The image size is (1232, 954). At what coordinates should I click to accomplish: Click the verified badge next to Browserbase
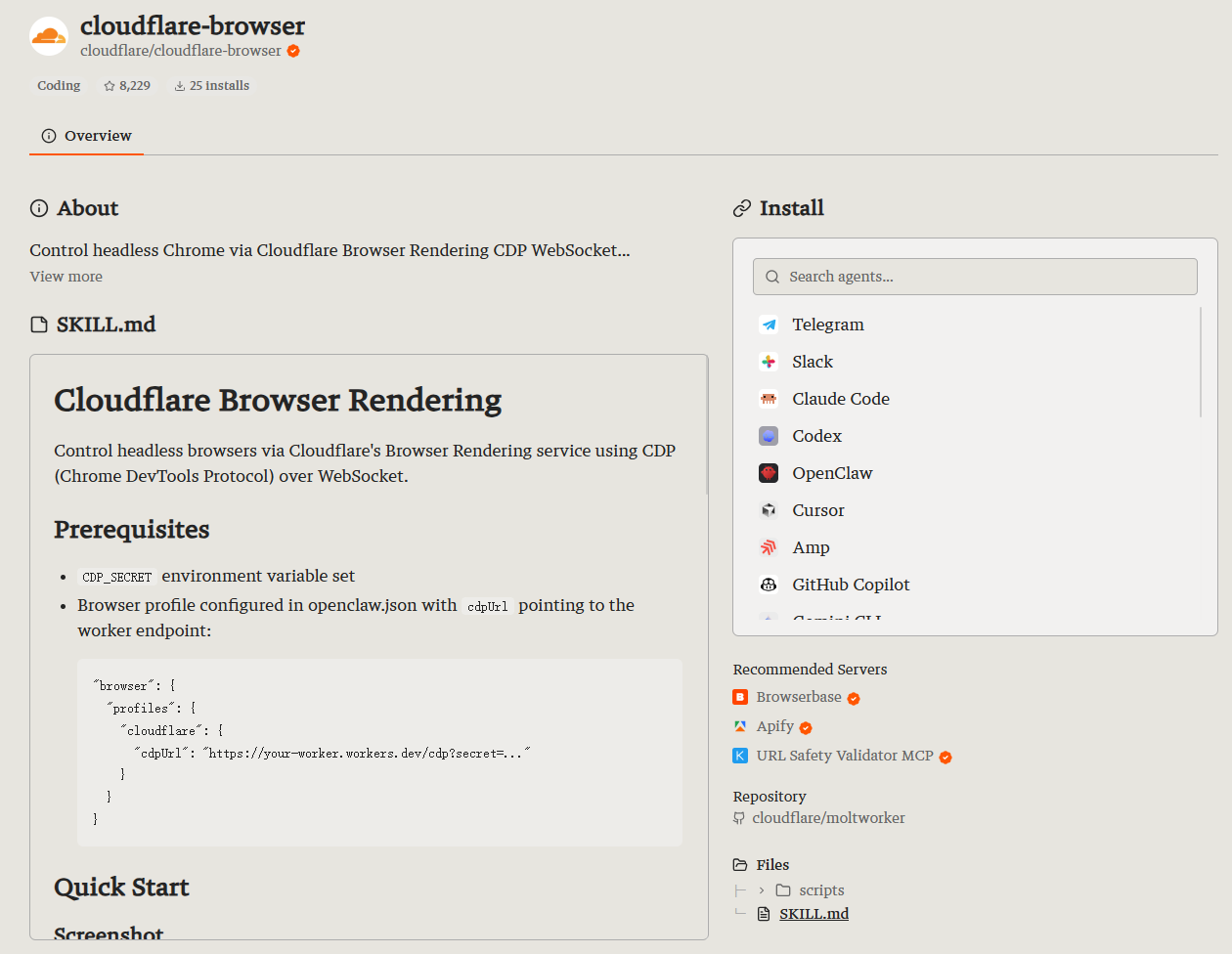(x=854, y=698)
